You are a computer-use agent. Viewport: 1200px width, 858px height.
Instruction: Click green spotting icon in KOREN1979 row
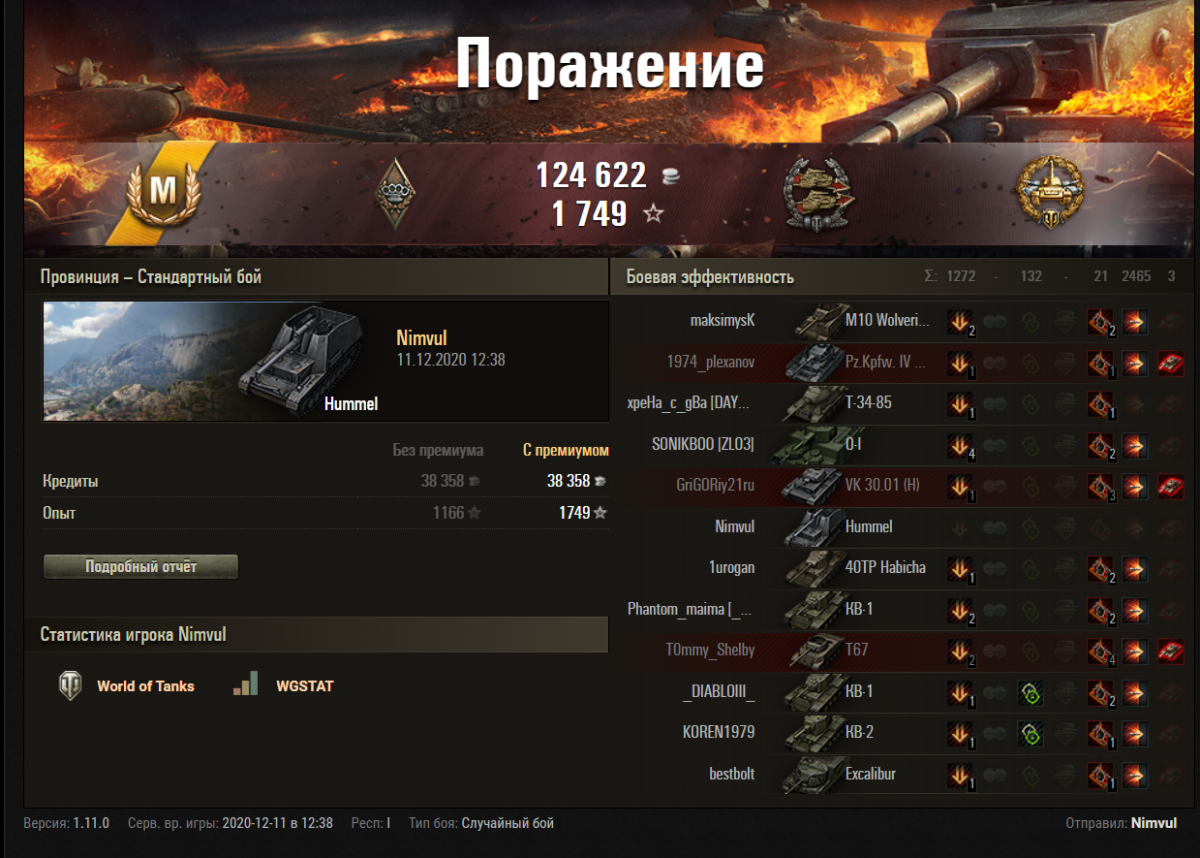click(1031, 733)
